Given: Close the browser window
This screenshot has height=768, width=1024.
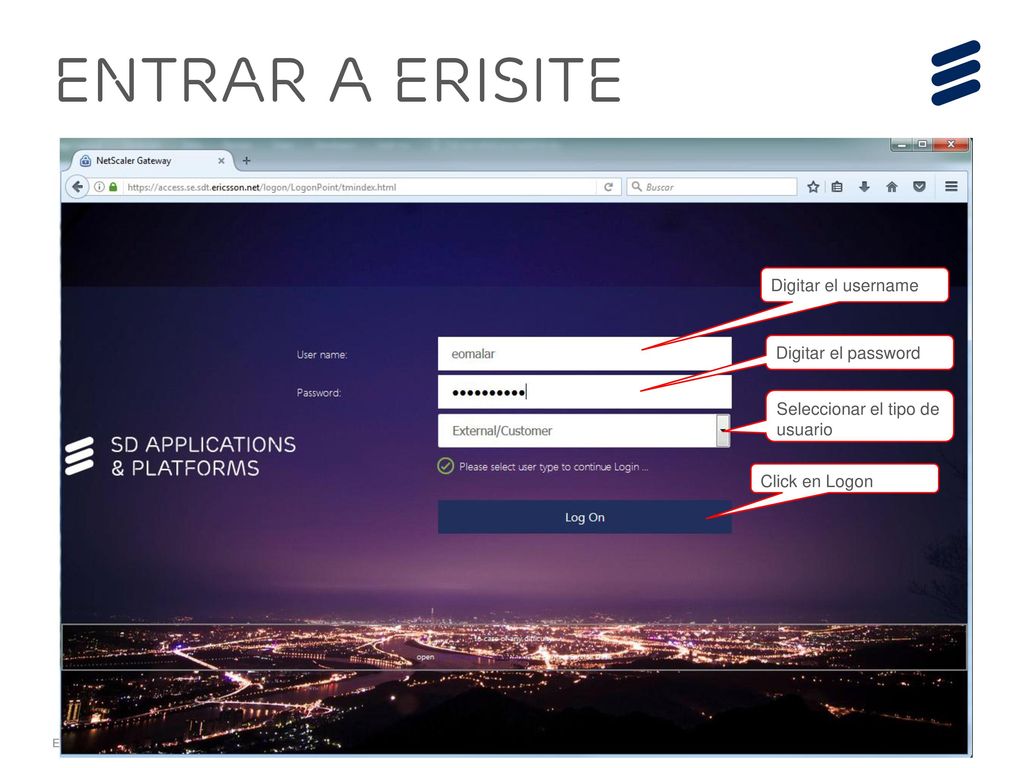Looking at the screenshot, I should pos(951,144).
